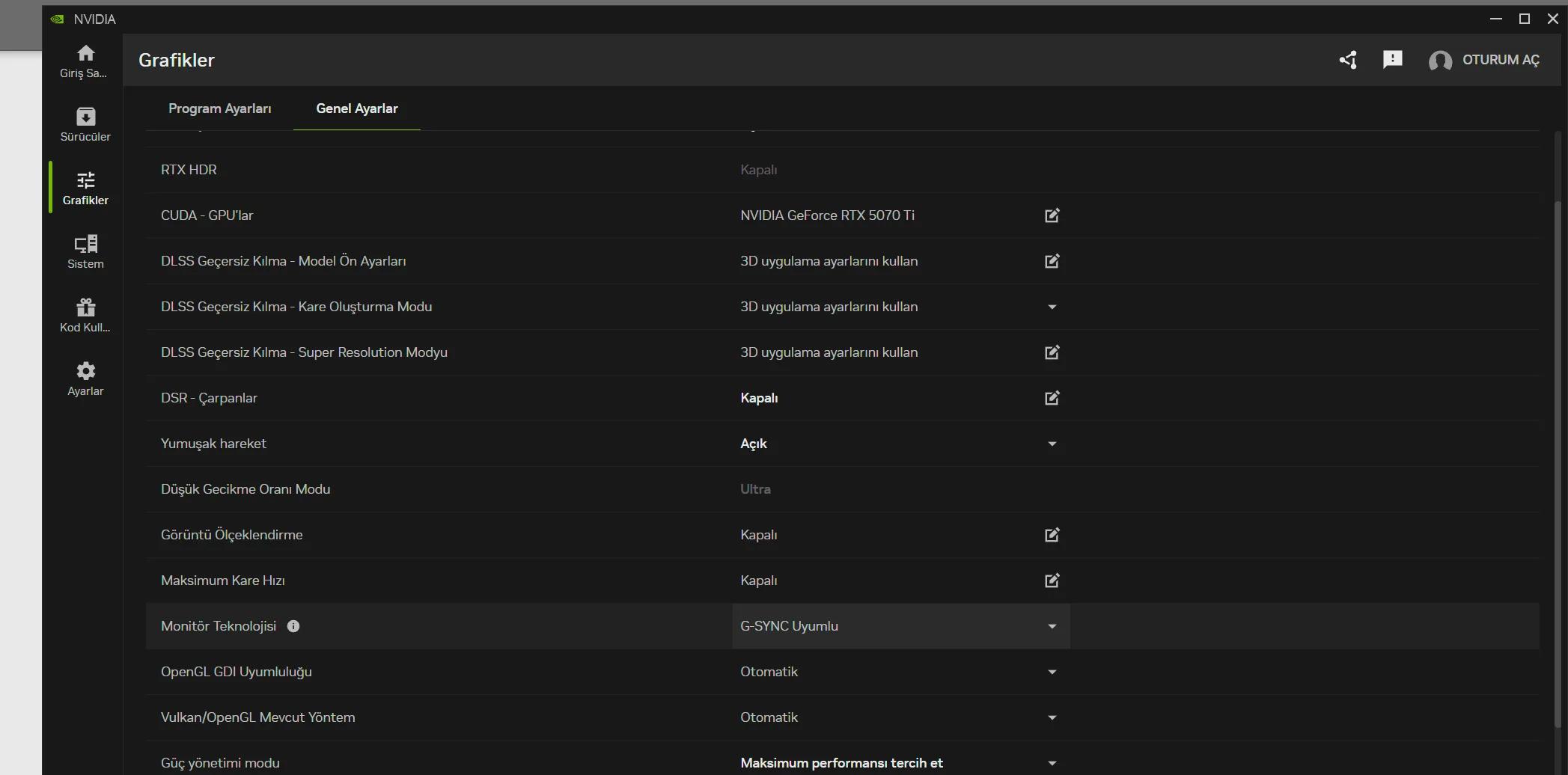The image size is (1568, 775).
Task: Click the NVIDIA GeForce RTX 5070 Ti value
Action: [827, 215]
